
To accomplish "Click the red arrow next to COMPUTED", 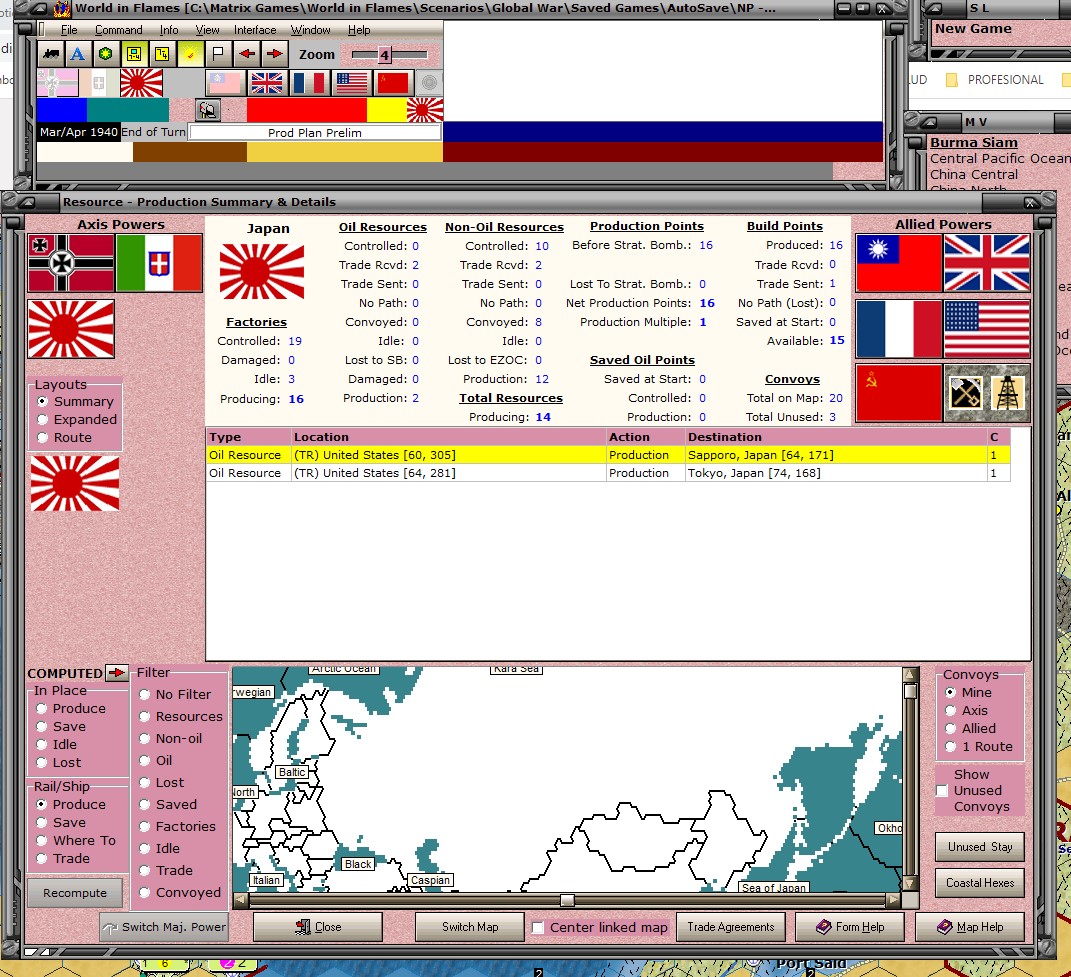I will (117, 672).
